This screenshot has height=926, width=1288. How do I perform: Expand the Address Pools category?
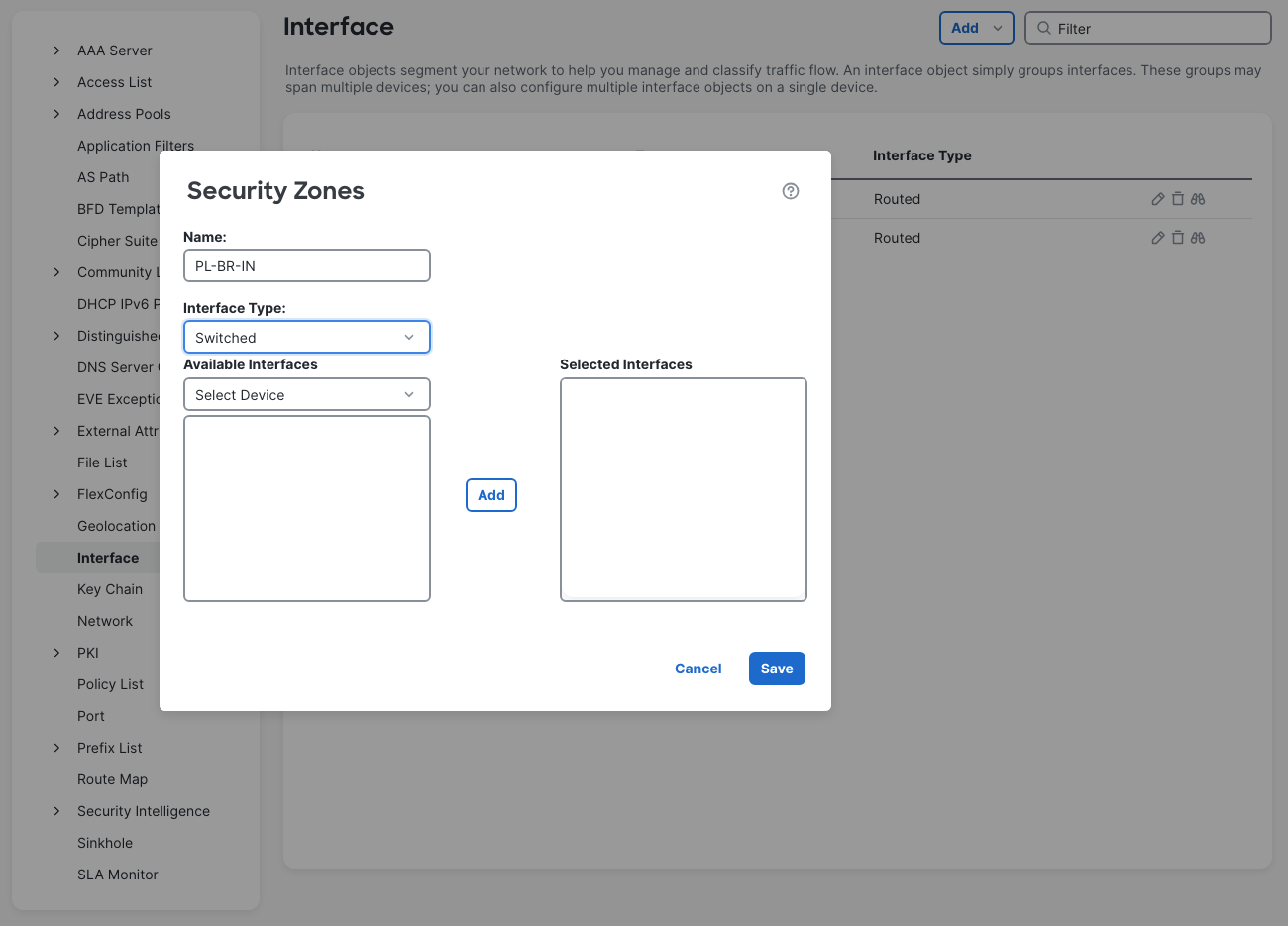coord(56,114)
